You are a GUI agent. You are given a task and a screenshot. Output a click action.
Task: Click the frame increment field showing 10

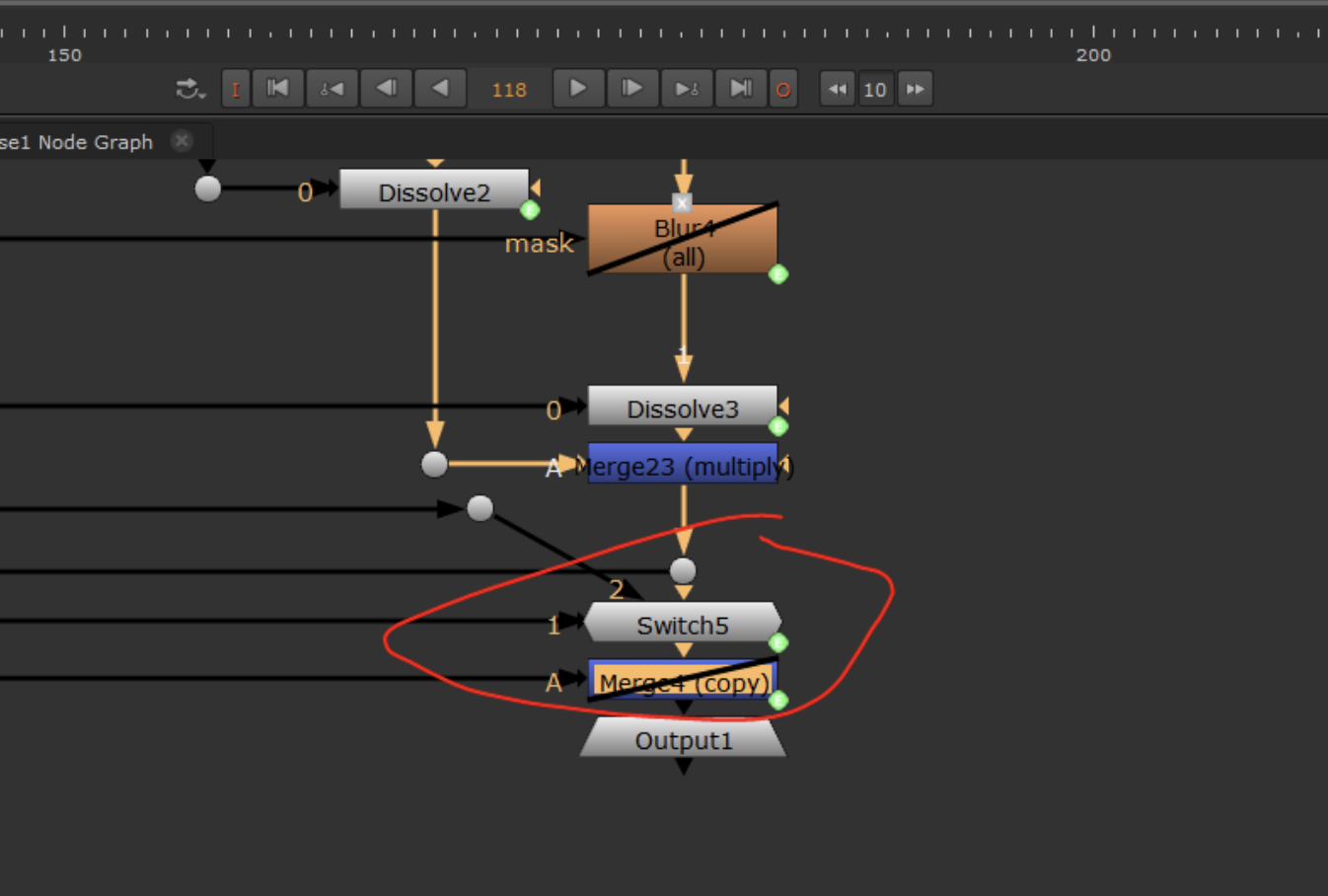pyautogui.click(x=875, y=90)
